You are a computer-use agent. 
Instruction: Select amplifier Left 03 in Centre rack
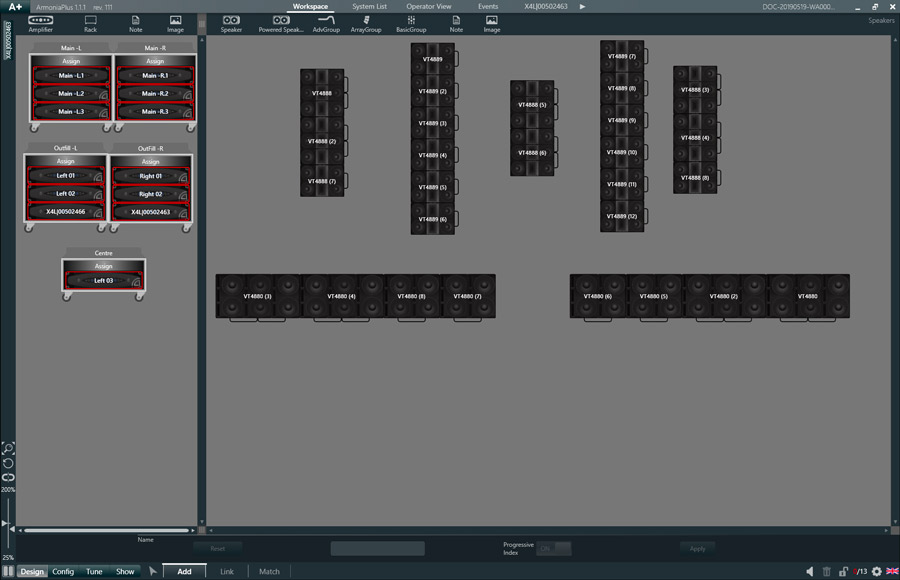pos(103,280)
